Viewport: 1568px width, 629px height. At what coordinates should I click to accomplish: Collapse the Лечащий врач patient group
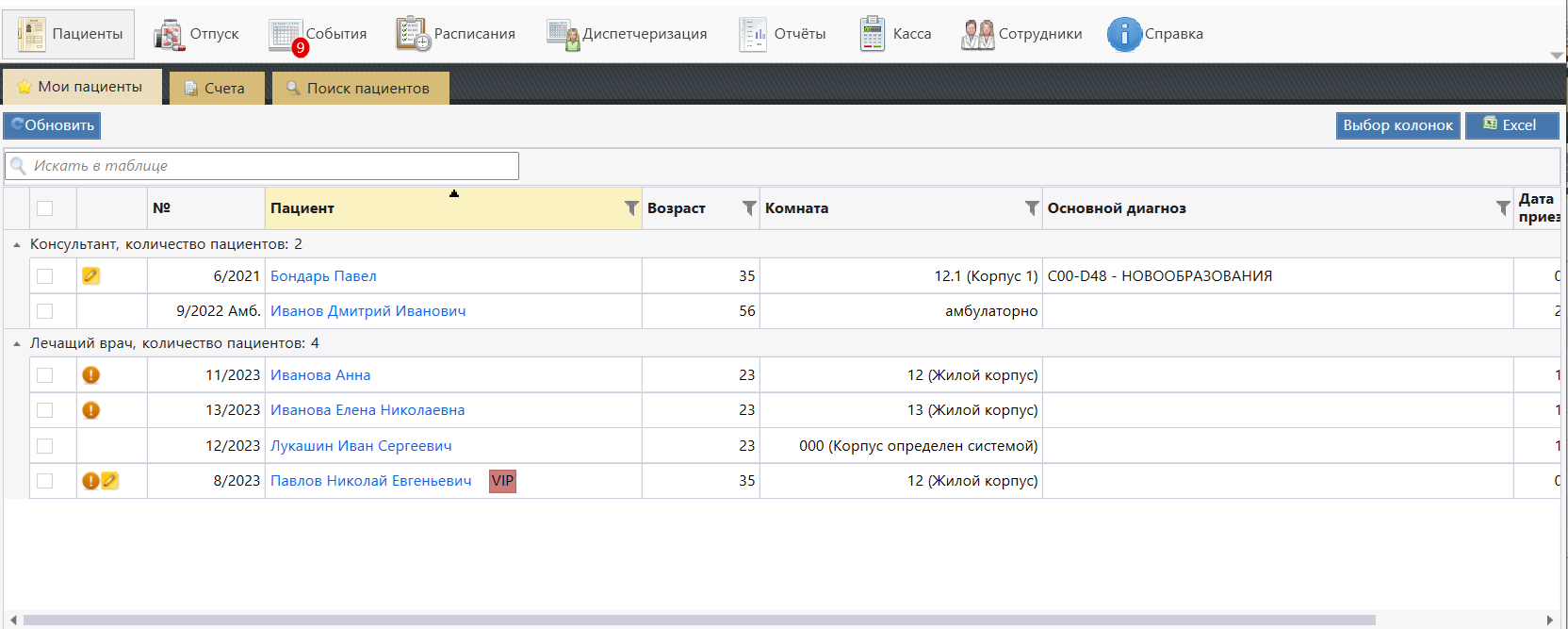click(17, 344)
